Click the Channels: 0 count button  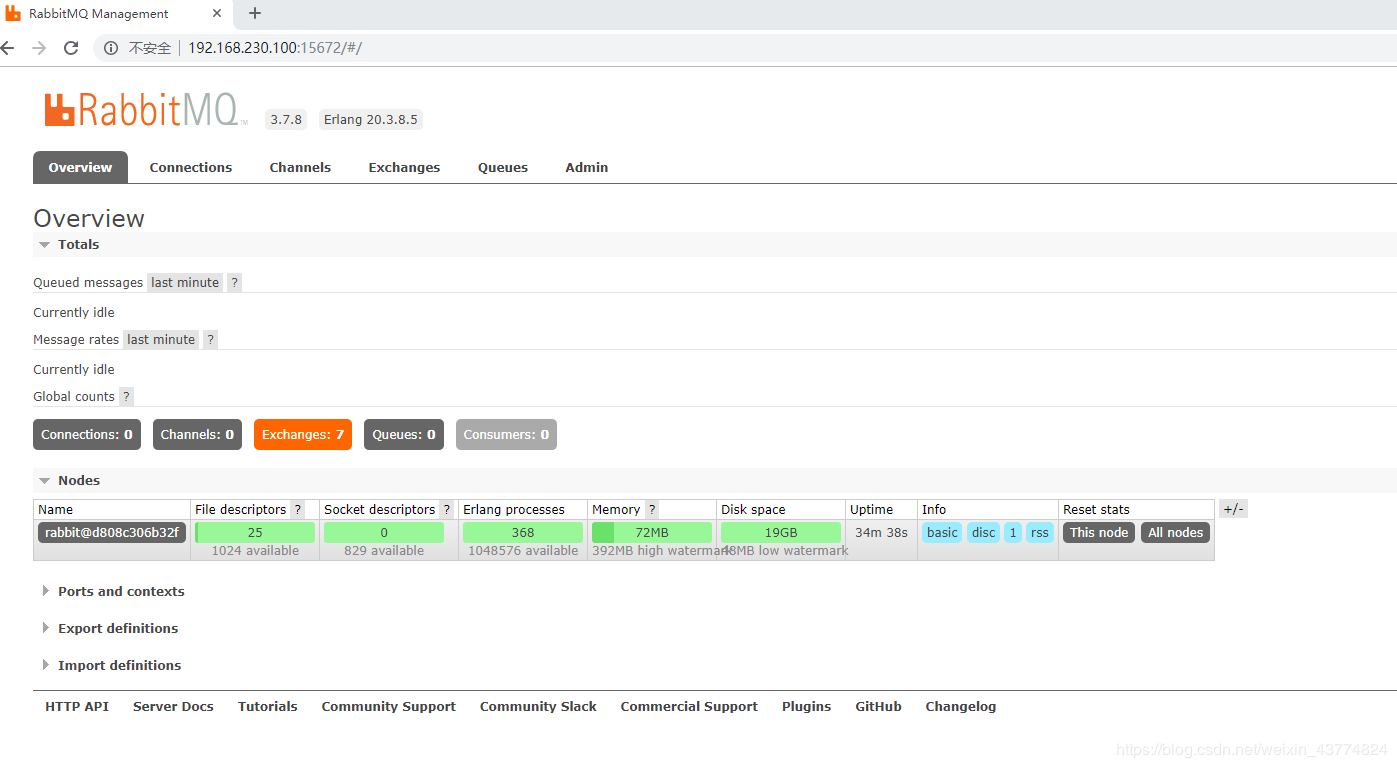[197, 435]
